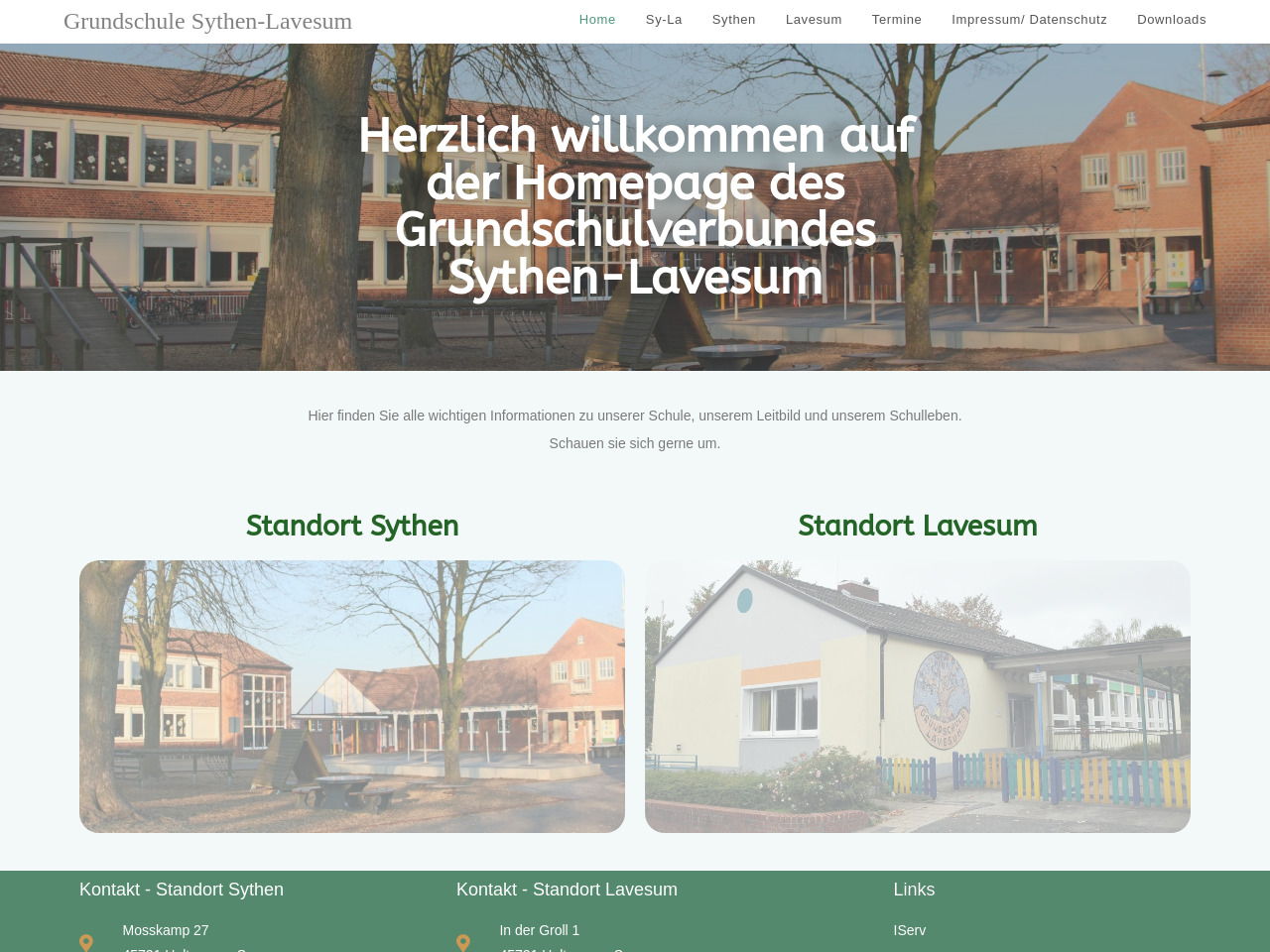Click the location pin icon beside In der Groll 1
The height and width of the screenshot is (952, 1270).
coord(463,942)
